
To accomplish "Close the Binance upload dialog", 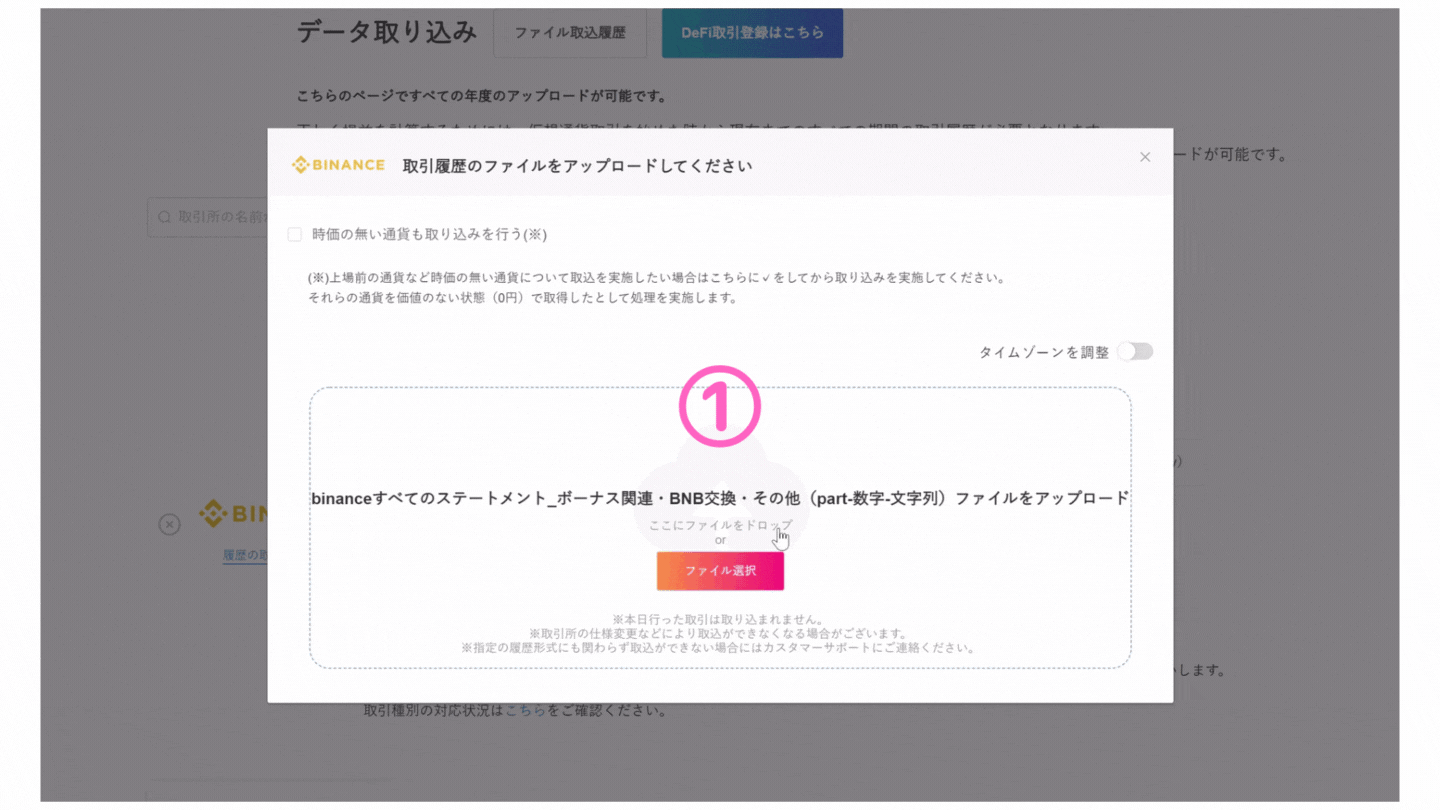I will (1145, 157).
